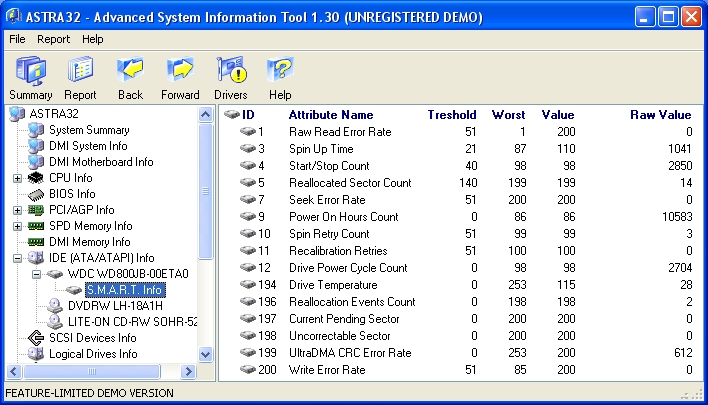Expand the PCI/AGP Info node
This screenshot has width=708, height=405.
click(x=17, y=210)
